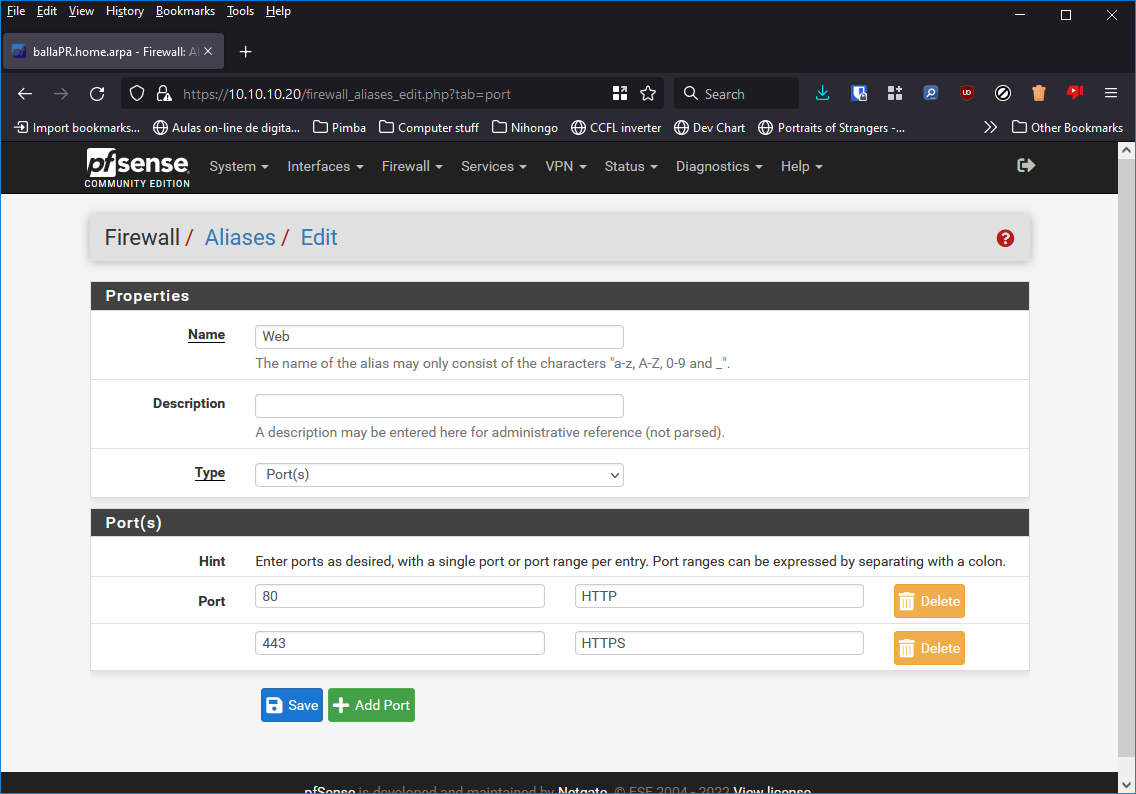
Task: Delete the HTTPS port 443 entry
Action: pyautogui.click(x=928, y=648)
